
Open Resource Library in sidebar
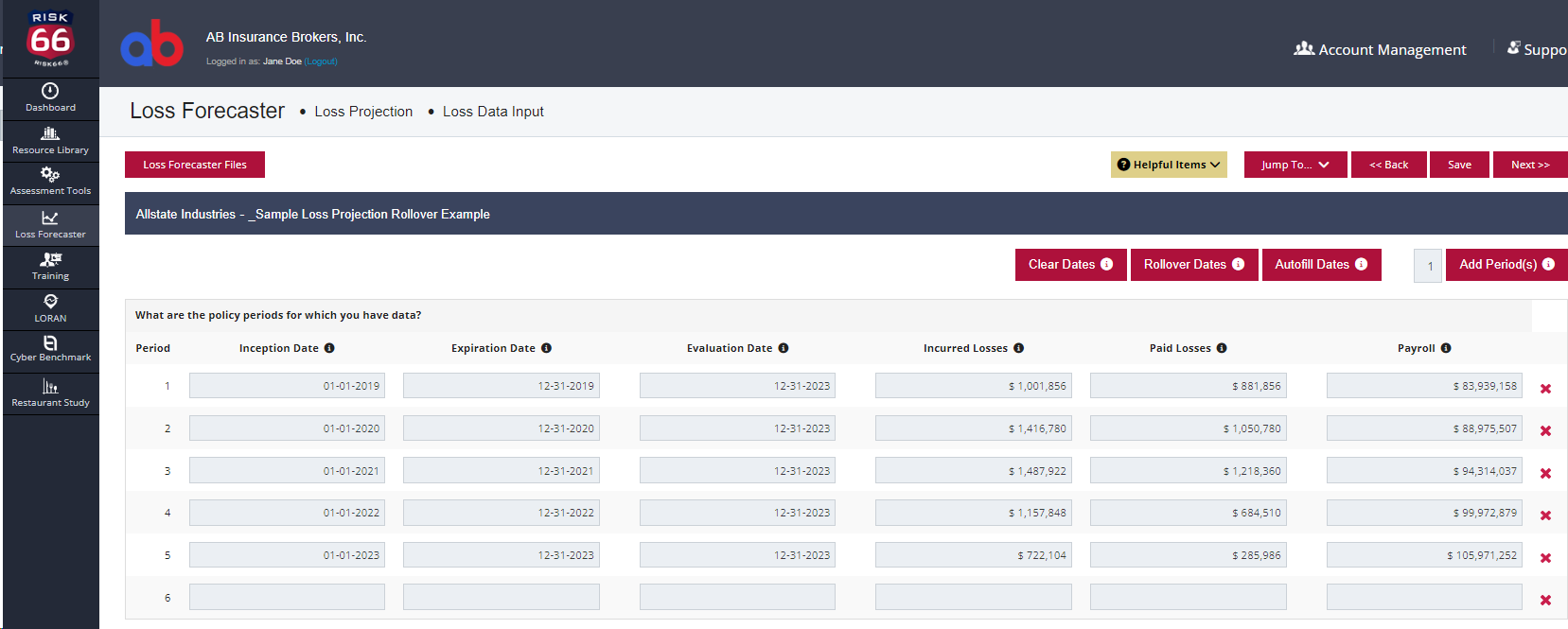pos(50,141)
